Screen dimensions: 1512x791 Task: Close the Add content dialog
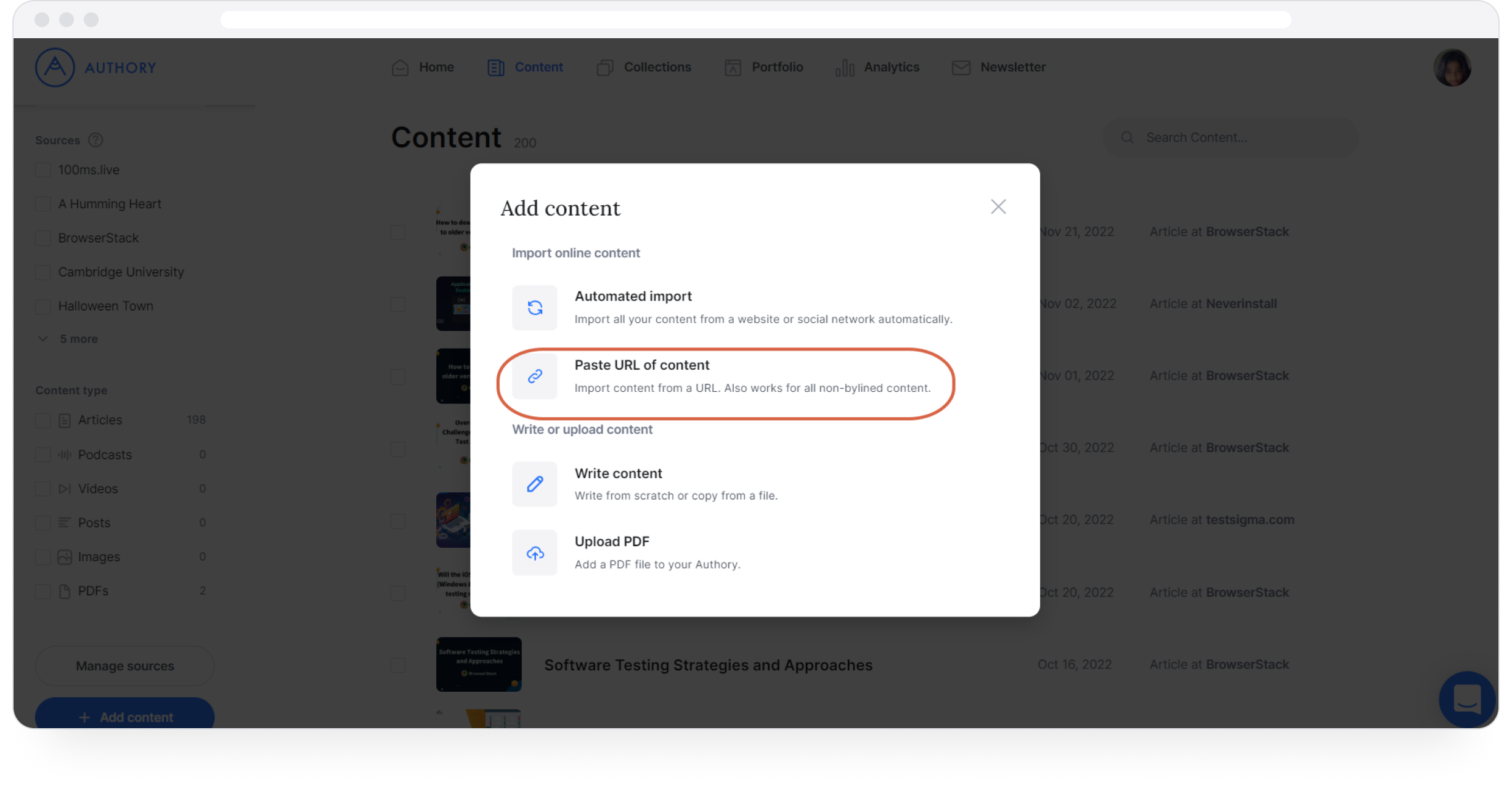[998, 206]
